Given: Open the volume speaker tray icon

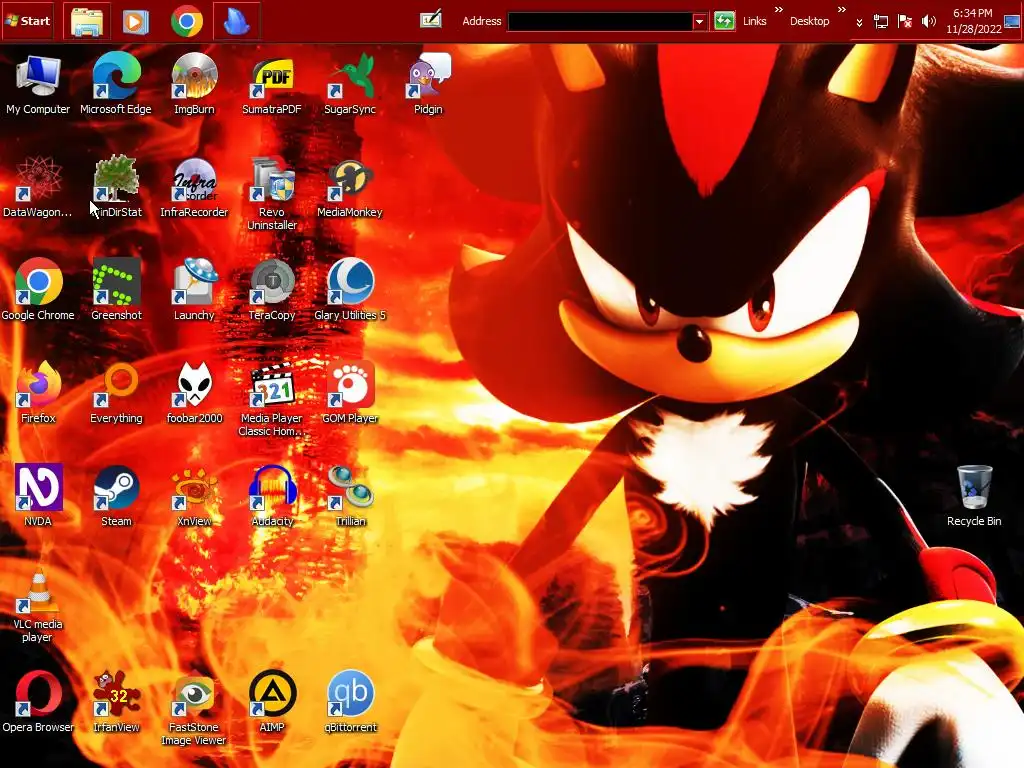Looking at the screenshot, I should pyautogui.click(x=928, y=22).
